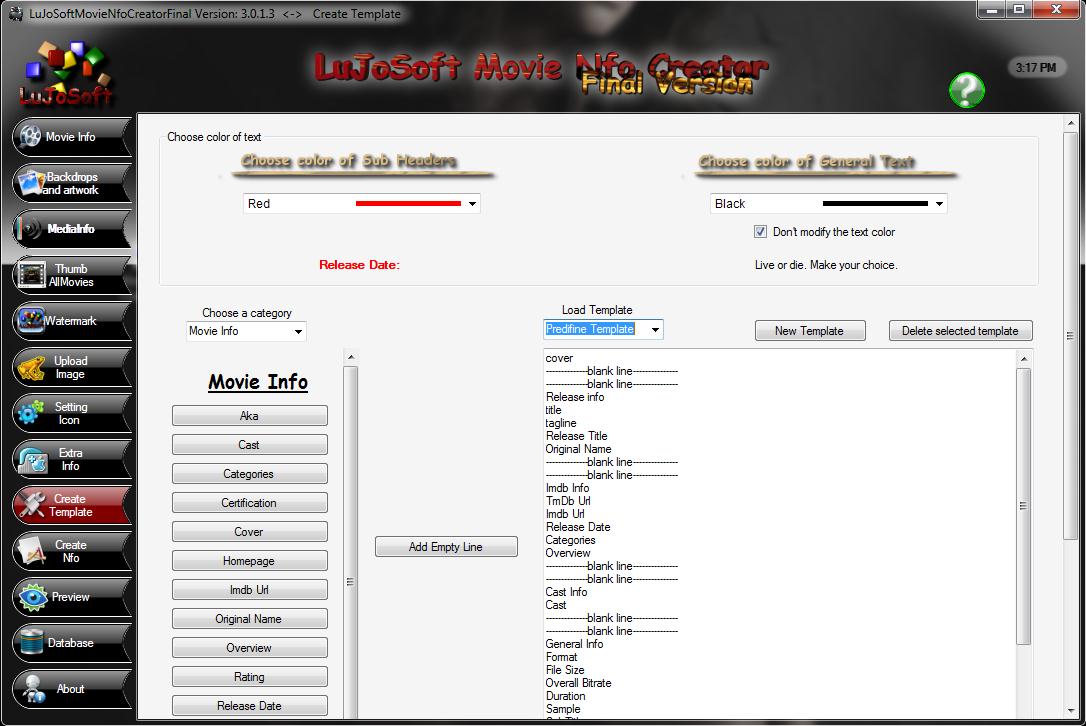Select "Overall Bitrate" in template list

coord(578,683)
